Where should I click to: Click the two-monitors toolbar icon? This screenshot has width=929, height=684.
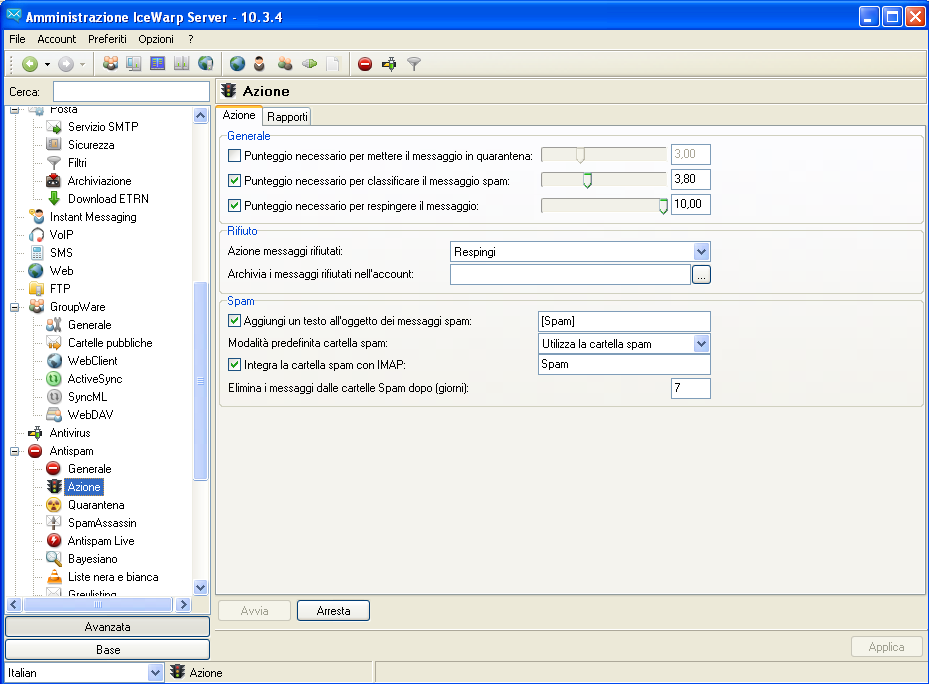tap(134, 63)
